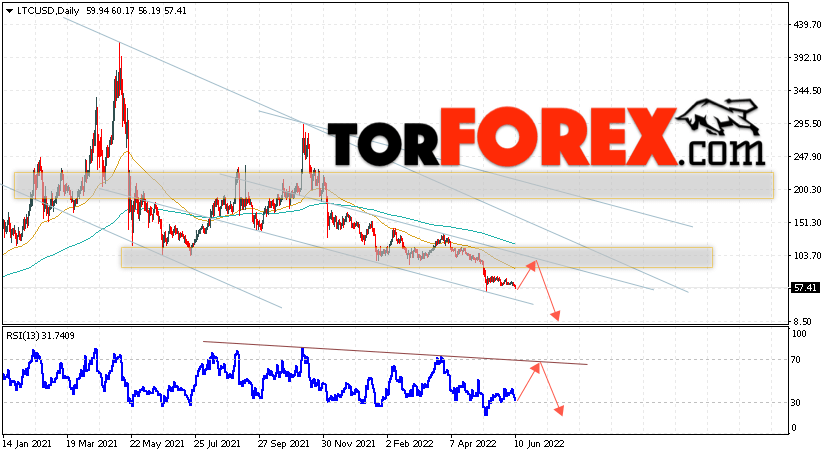Open the LTCUSD symbol dropdown arrow

tap(9, 11)
